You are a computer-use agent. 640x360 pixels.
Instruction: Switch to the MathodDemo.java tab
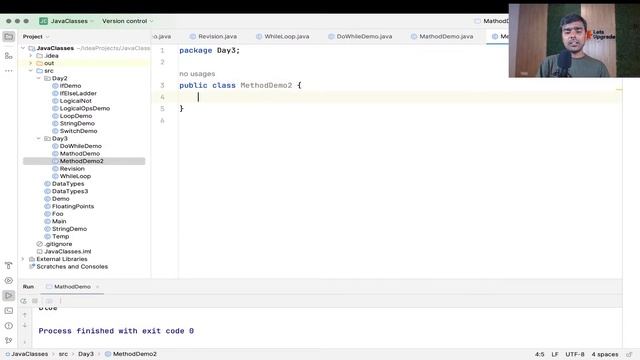442,36
